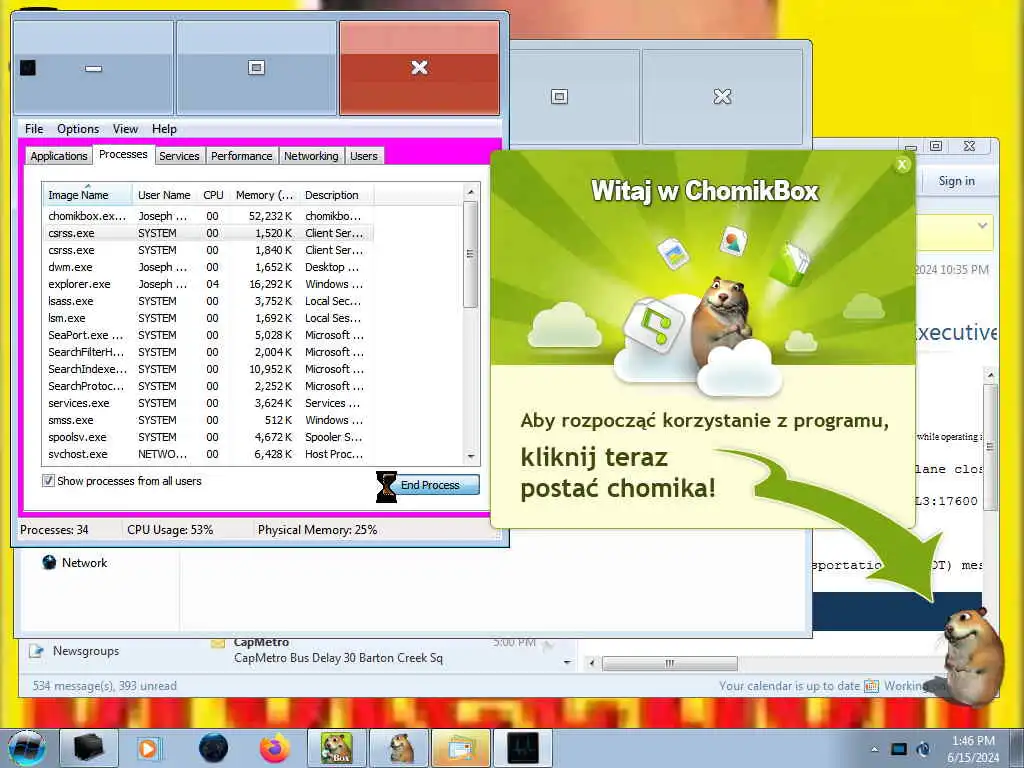Click the monitor icon in system tray
Viewport: 1024px width, 768px height.
point(899,749)
